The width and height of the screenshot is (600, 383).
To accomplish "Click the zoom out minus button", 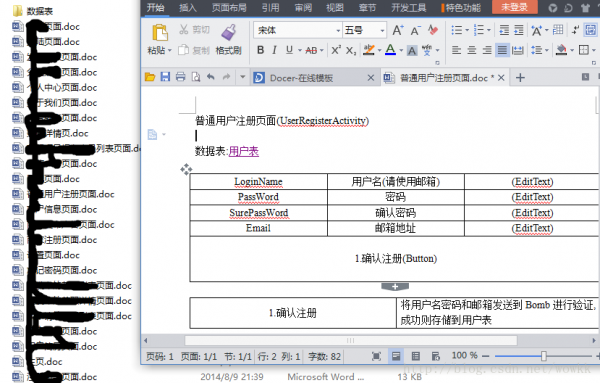I will tap(486, 356).
